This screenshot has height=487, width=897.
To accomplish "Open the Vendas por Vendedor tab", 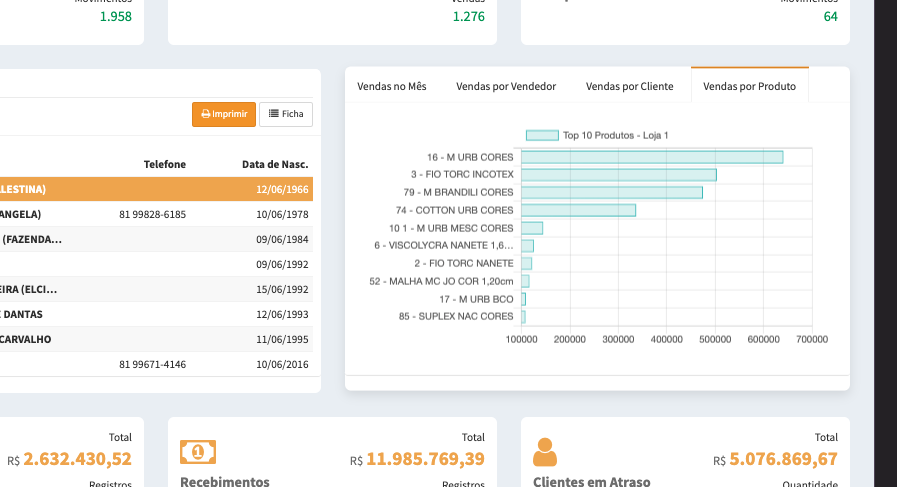I will tap(506, 86).
